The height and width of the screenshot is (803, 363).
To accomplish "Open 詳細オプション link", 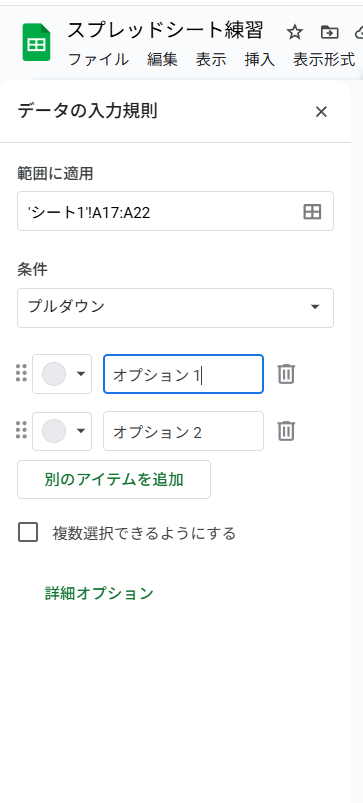I will tap(99, 594).
